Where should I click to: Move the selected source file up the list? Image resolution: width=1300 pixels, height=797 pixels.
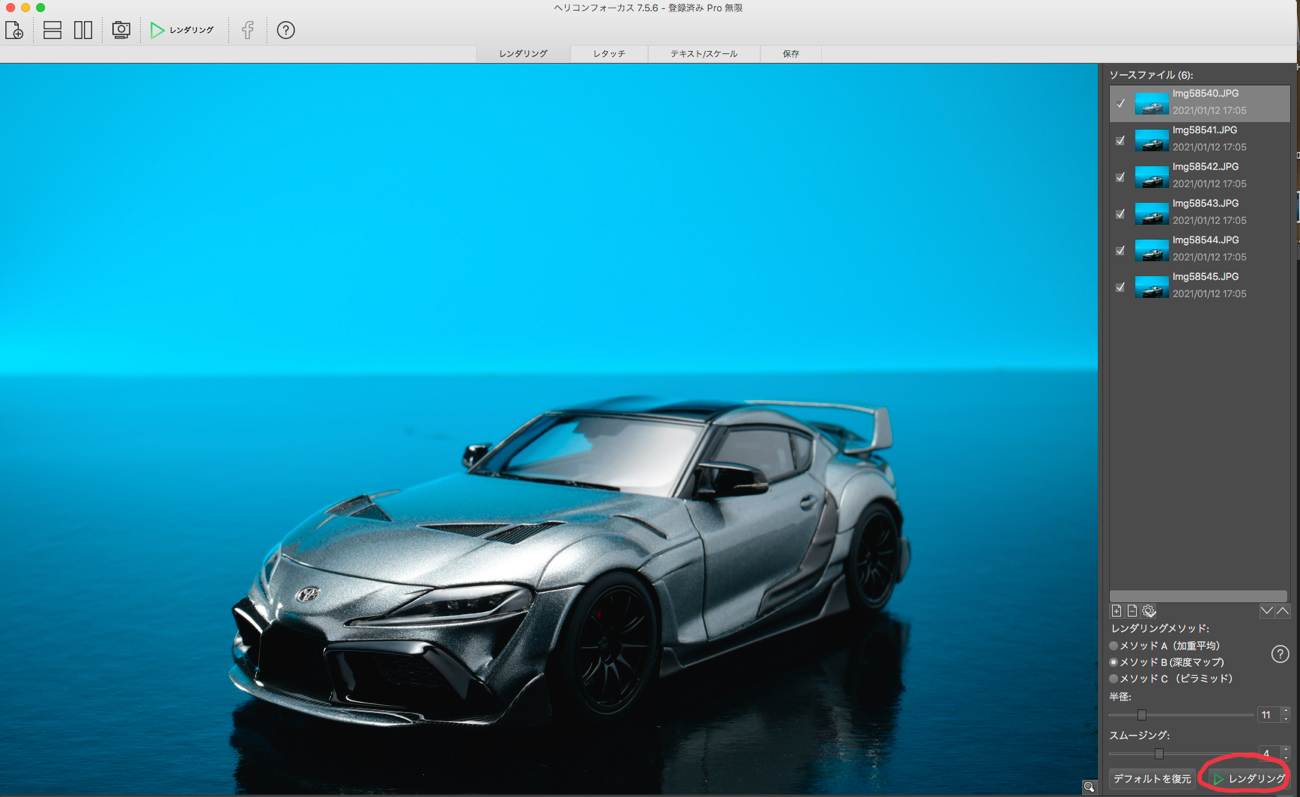[1283, 611]
